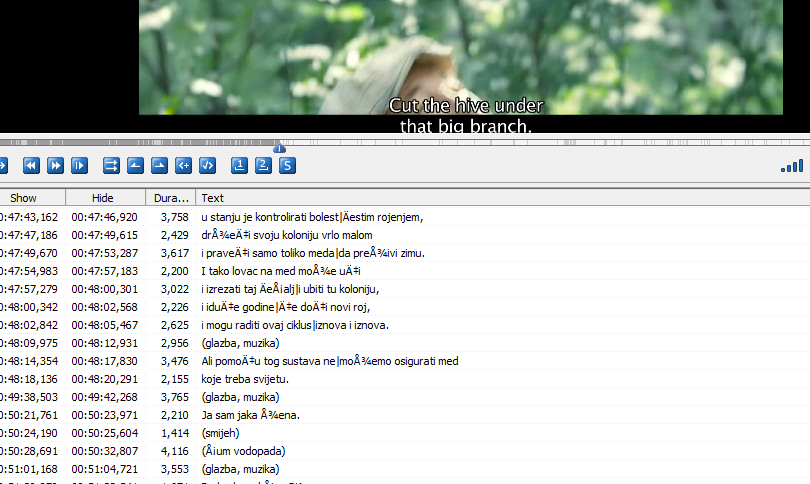Click hide time 00:50:25,604

(105, 434)
